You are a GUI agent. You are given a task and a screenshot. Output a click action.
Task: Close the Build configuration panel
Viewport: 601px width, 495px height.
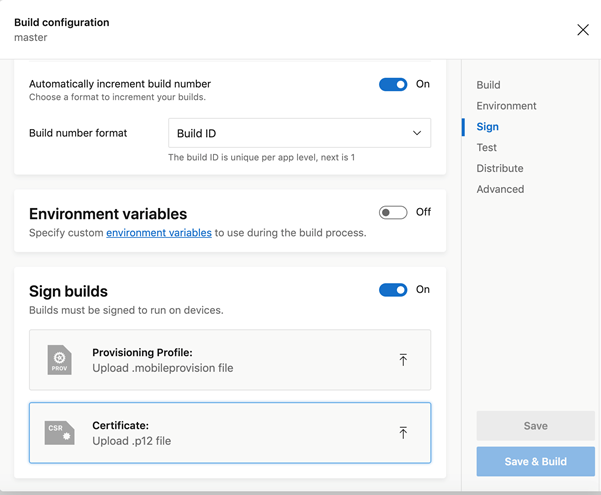click(x=583, y=30)
